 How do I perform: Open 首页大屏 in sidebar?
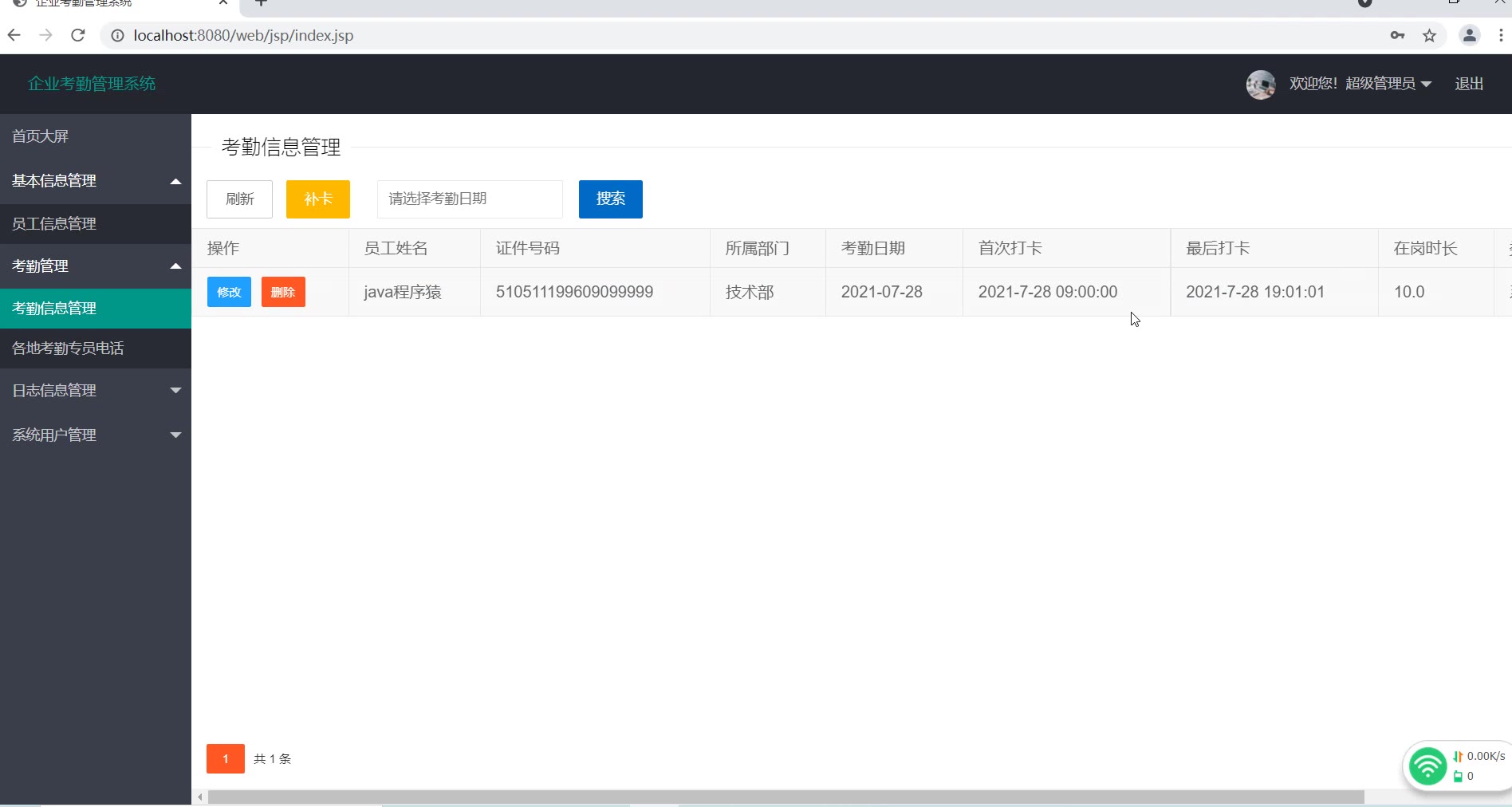point(96,136)
